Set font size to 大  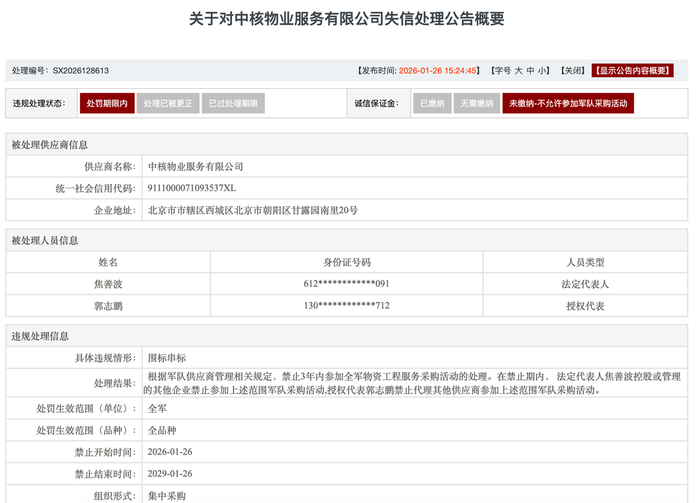[516, 71]
